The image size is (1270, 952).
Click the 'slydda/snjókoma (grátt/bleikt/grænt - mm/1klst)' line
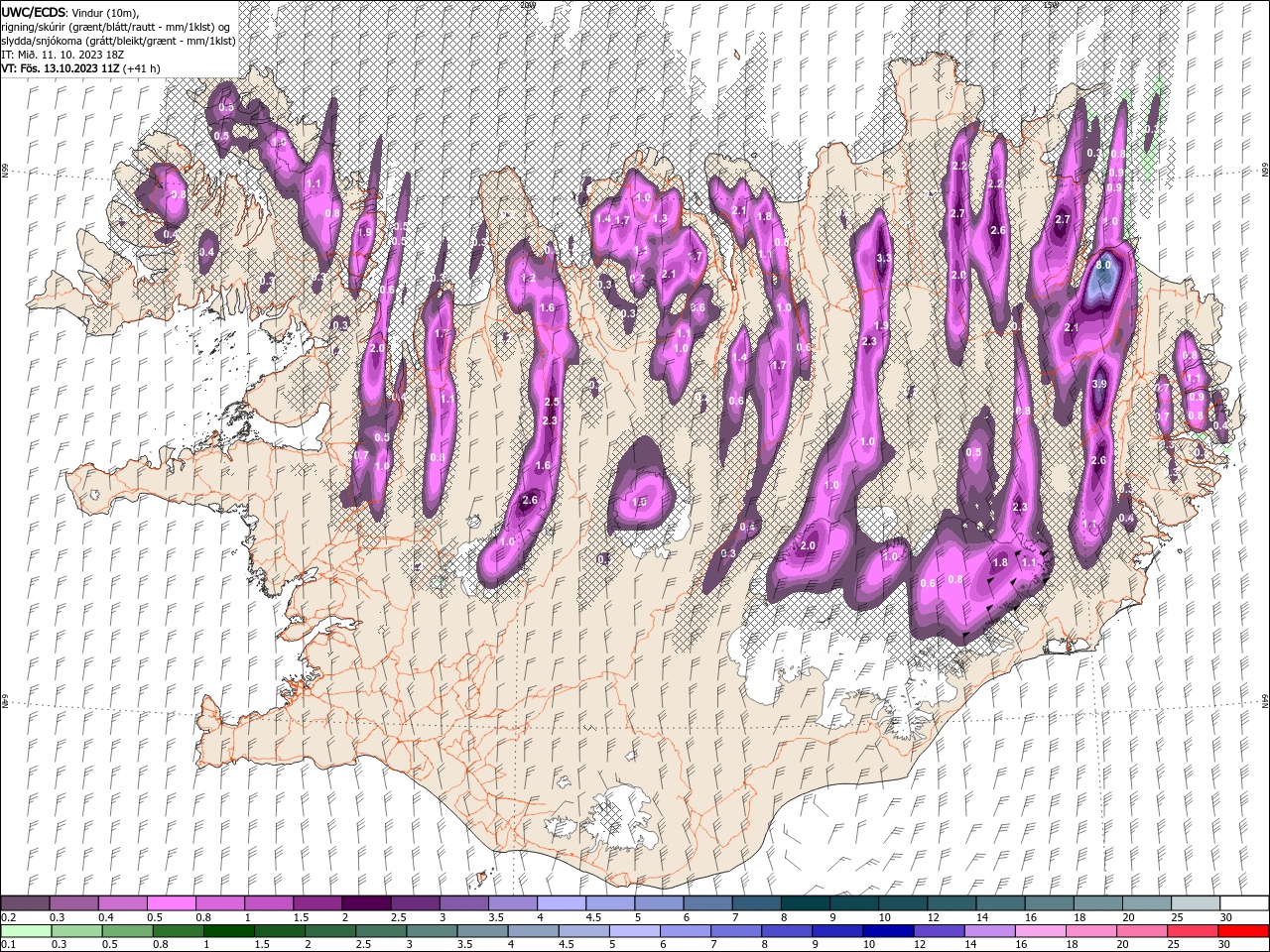(x=118, y=40)
